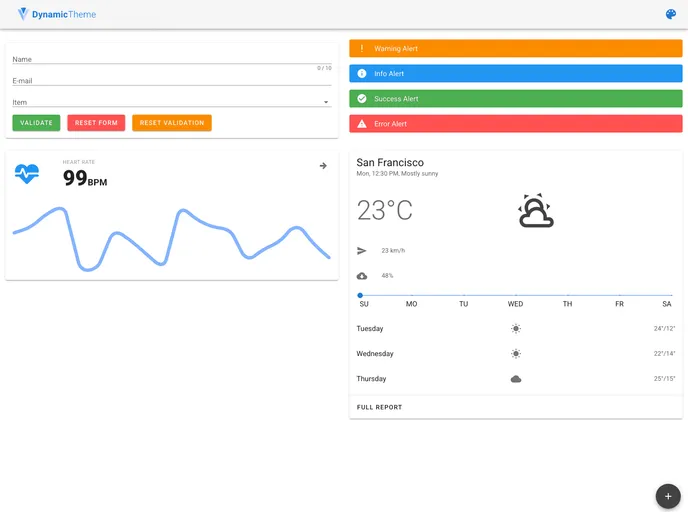
Task: Click the heart rate line chart
Action: point(172,239)
